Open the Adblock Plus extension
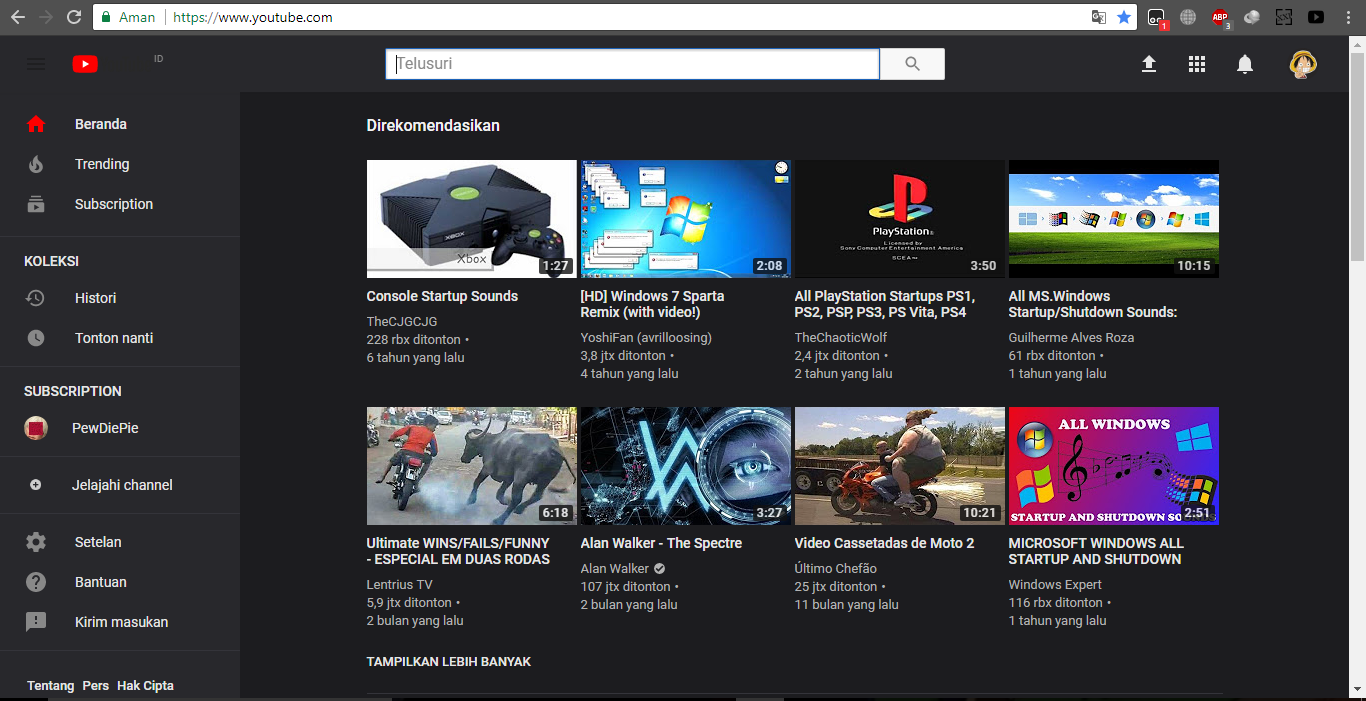The height and width of the screenshot is (701, 1366). point(1220,17)
